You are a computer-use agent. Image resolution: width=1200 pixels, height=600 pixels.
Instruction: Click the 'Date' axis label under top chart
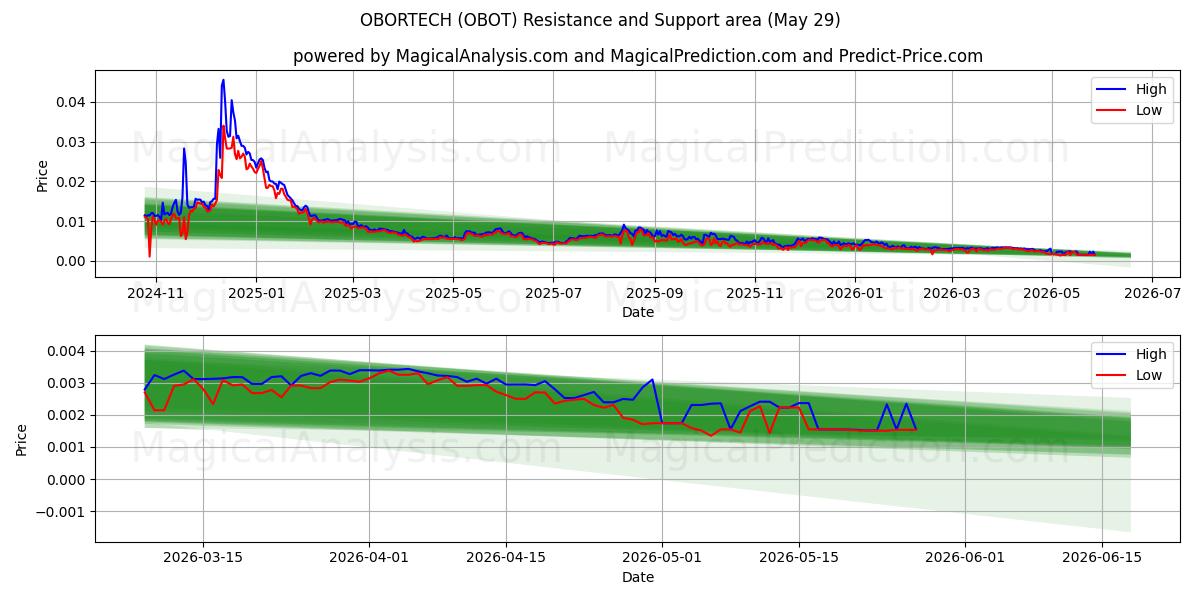(x=638, y=313)
